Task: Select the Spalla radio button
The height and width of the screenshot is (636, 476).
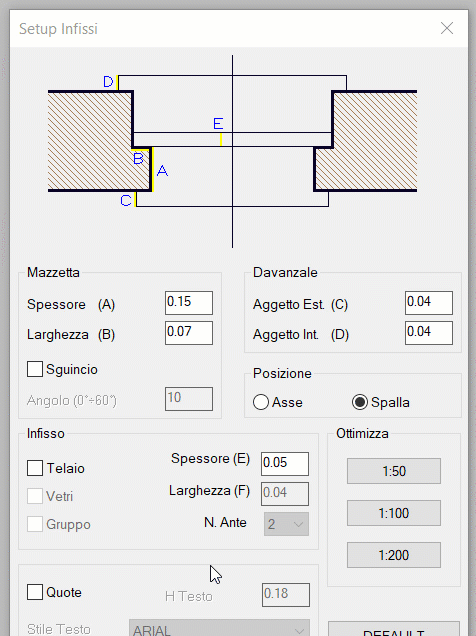Action: 360,402
